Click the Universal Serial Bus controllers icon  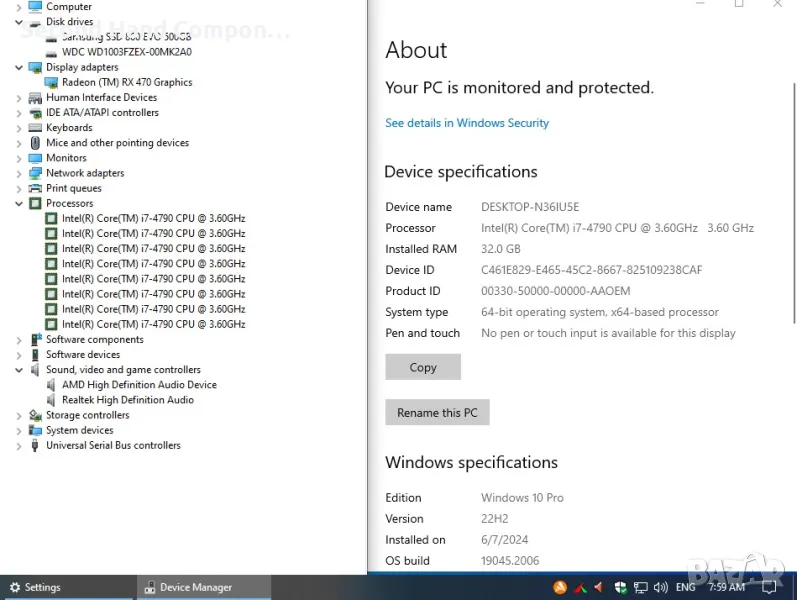(36, 446)
